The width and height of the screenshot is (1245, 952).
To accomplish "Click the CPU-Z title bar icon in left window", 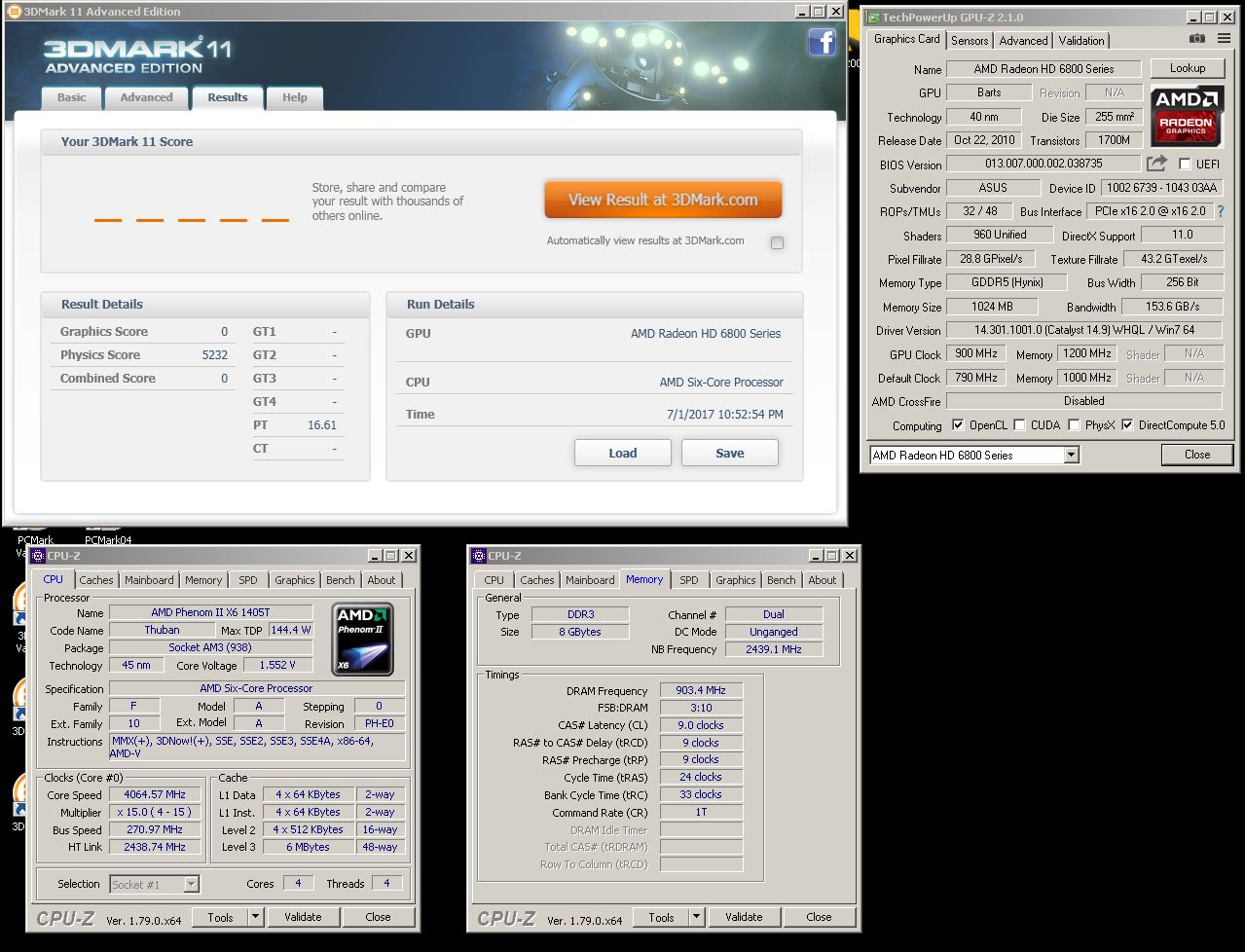I will [x=38, y=556].
